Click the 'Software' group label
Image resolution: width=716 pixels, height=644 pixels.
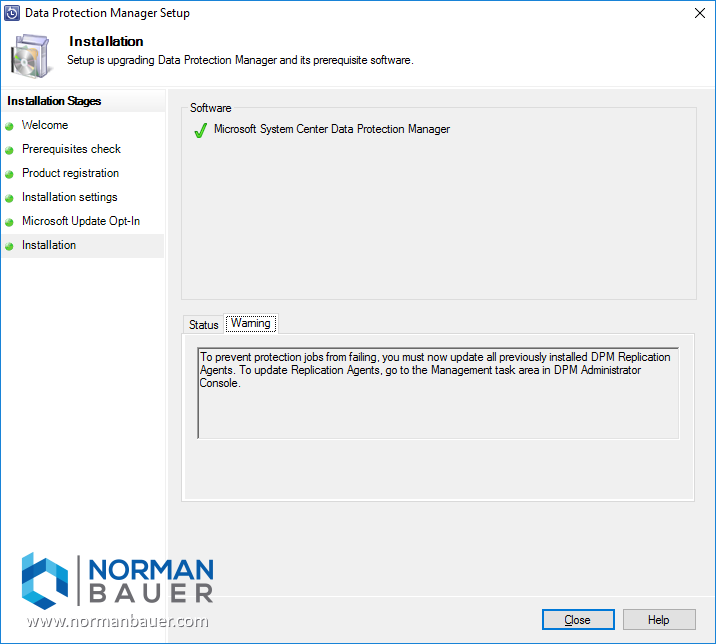pos(211,108)
